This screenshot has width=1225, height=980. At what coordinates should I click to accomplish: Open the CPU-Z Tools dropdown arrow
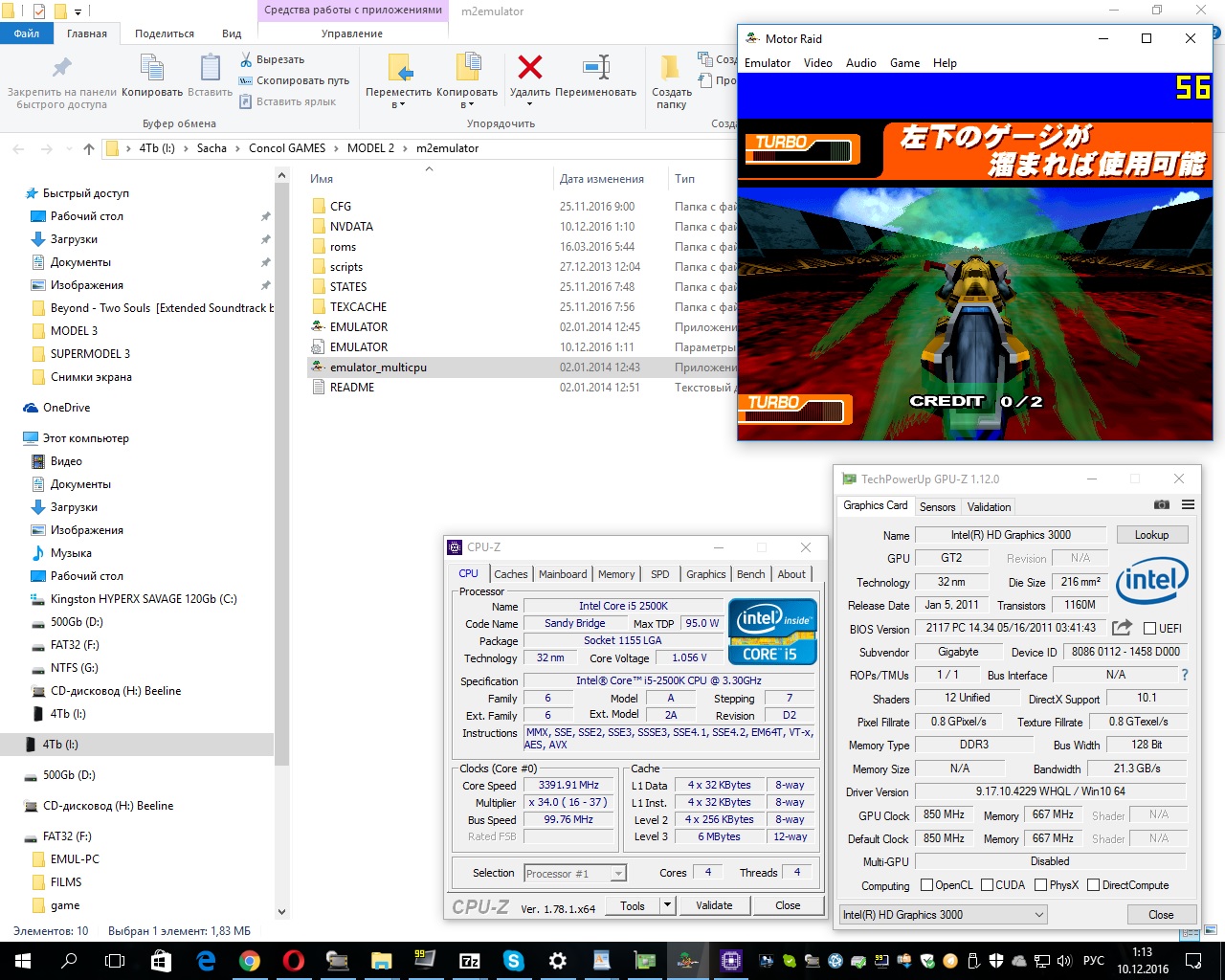pyautogui.click(x=667, y=905)
